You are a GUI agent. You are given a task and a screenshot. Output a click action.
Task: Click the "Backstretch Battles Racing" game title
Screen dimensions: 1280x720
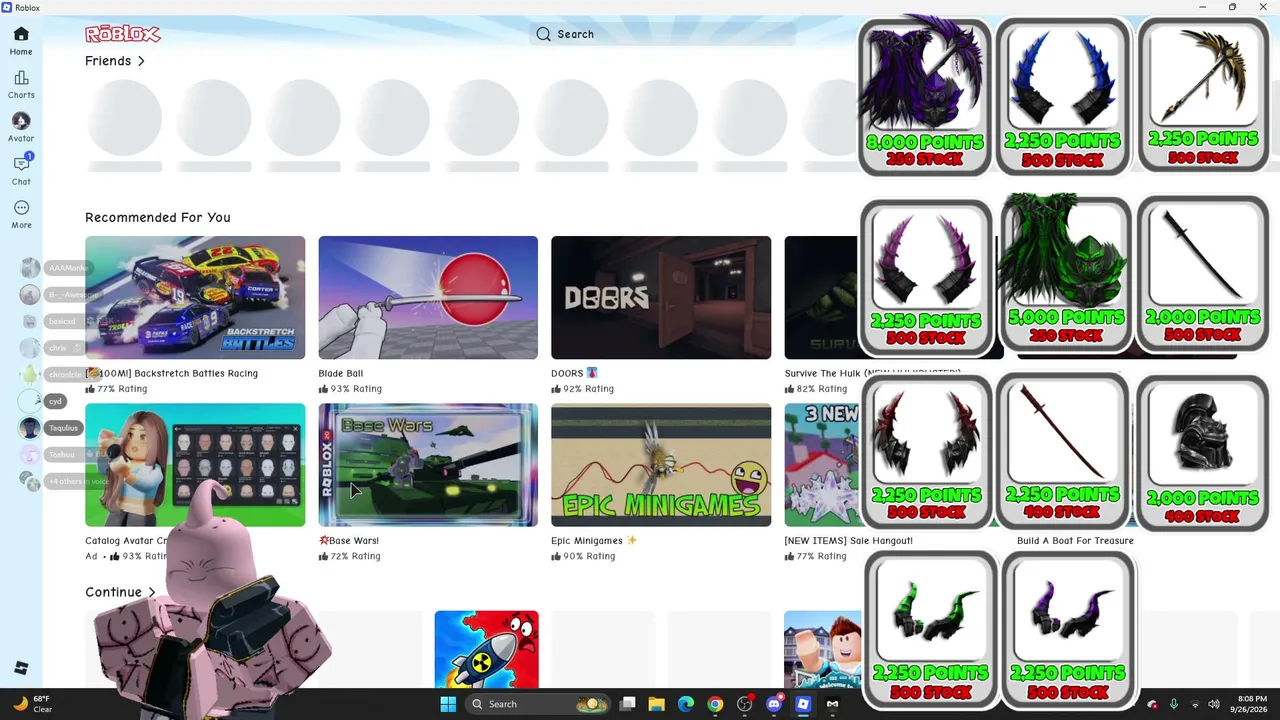coord(171,373)
